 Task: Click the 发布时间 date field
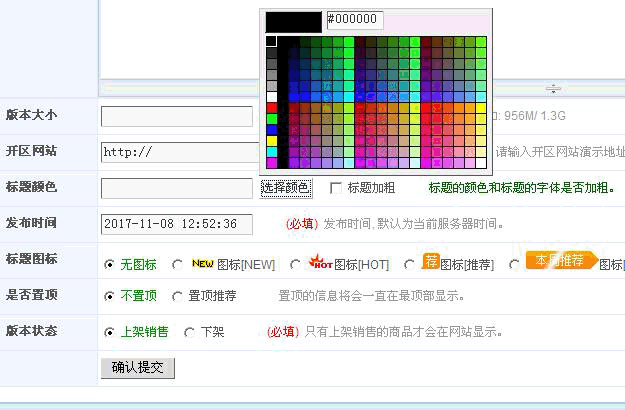pyautogui.click(x=177, y=224)
